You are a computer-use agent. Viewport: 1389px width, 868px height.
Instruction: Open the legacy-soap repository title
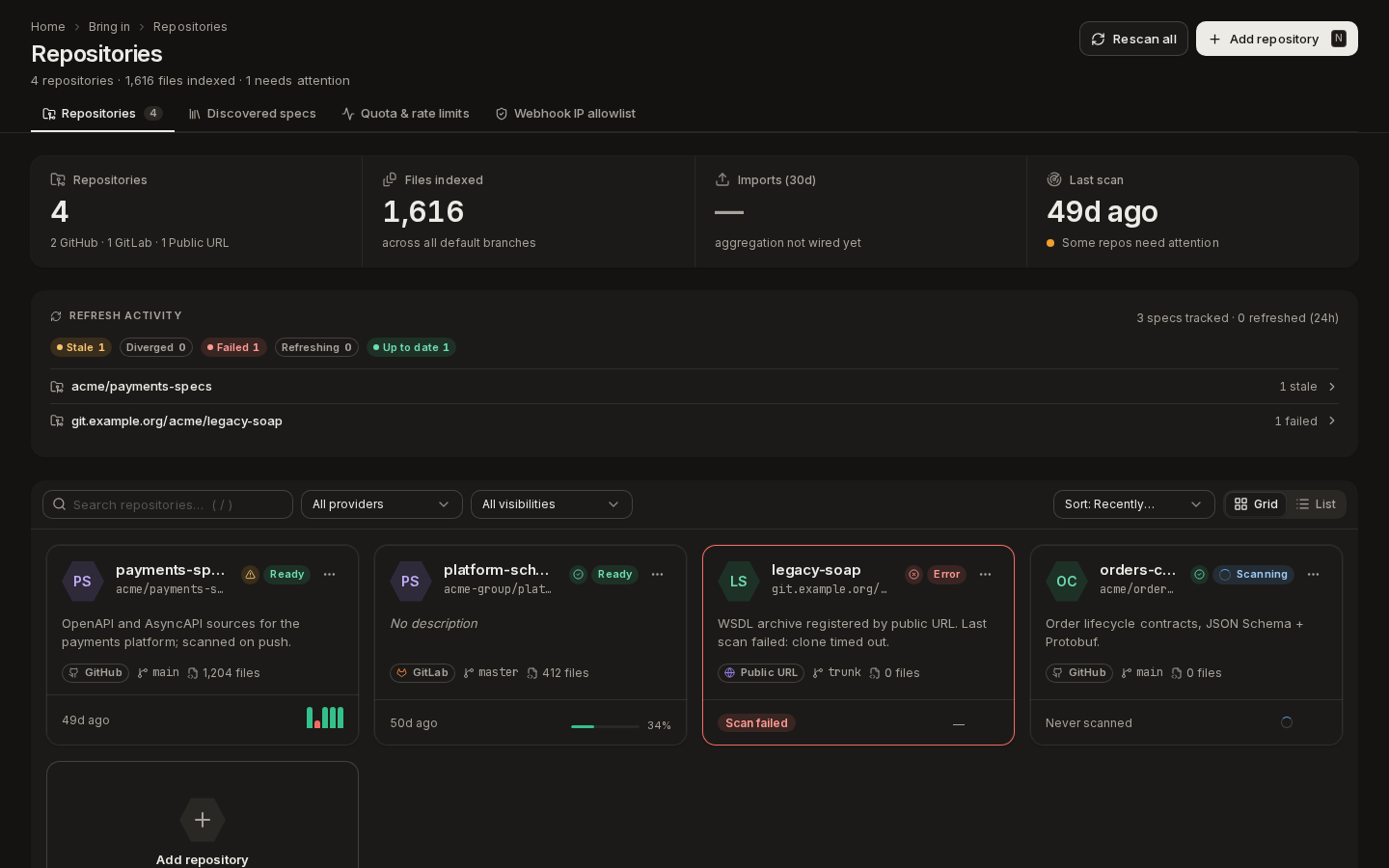pyautogui.click(x=816, y=570)
